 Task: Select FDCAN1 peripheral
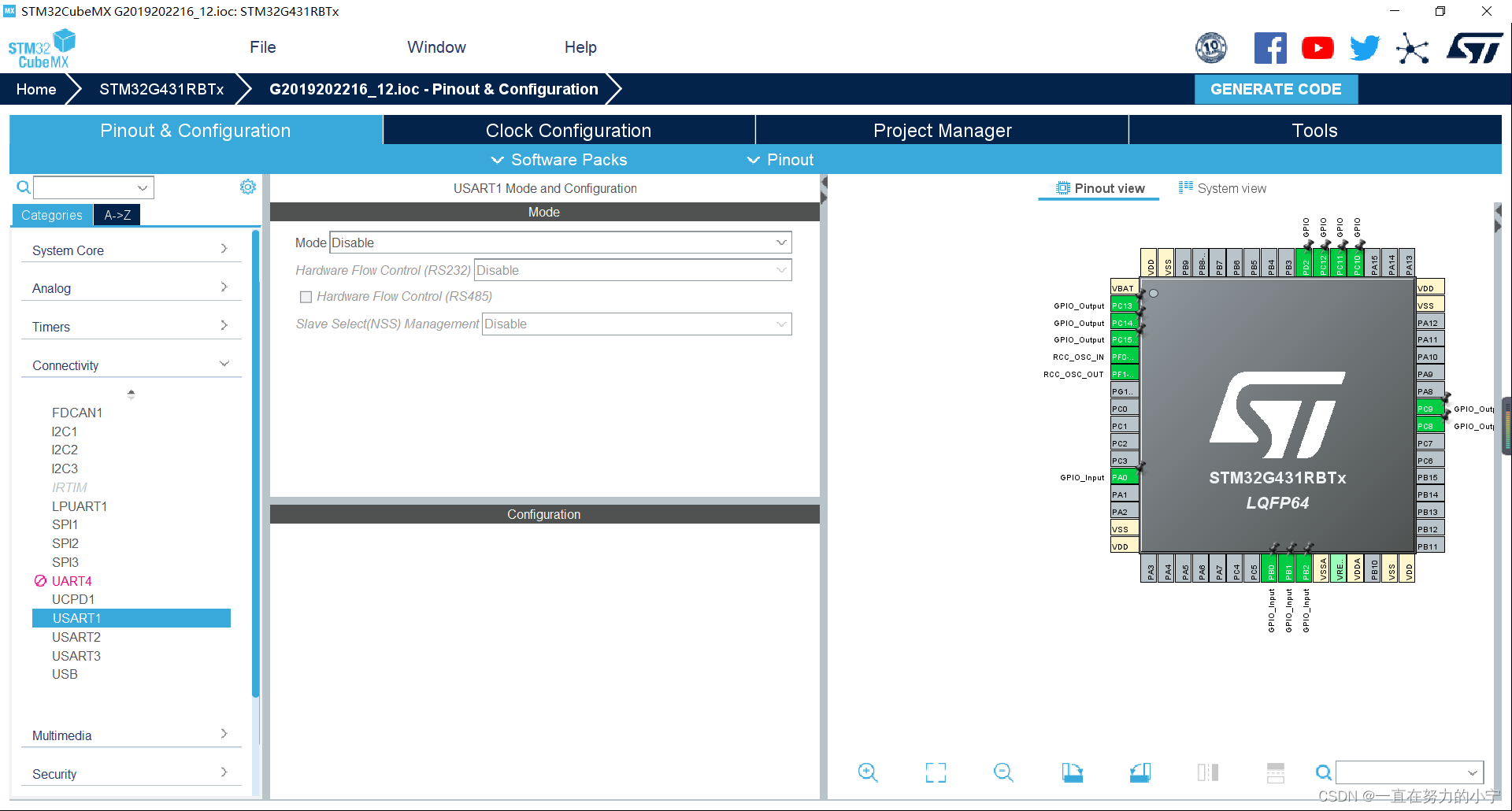77,413
